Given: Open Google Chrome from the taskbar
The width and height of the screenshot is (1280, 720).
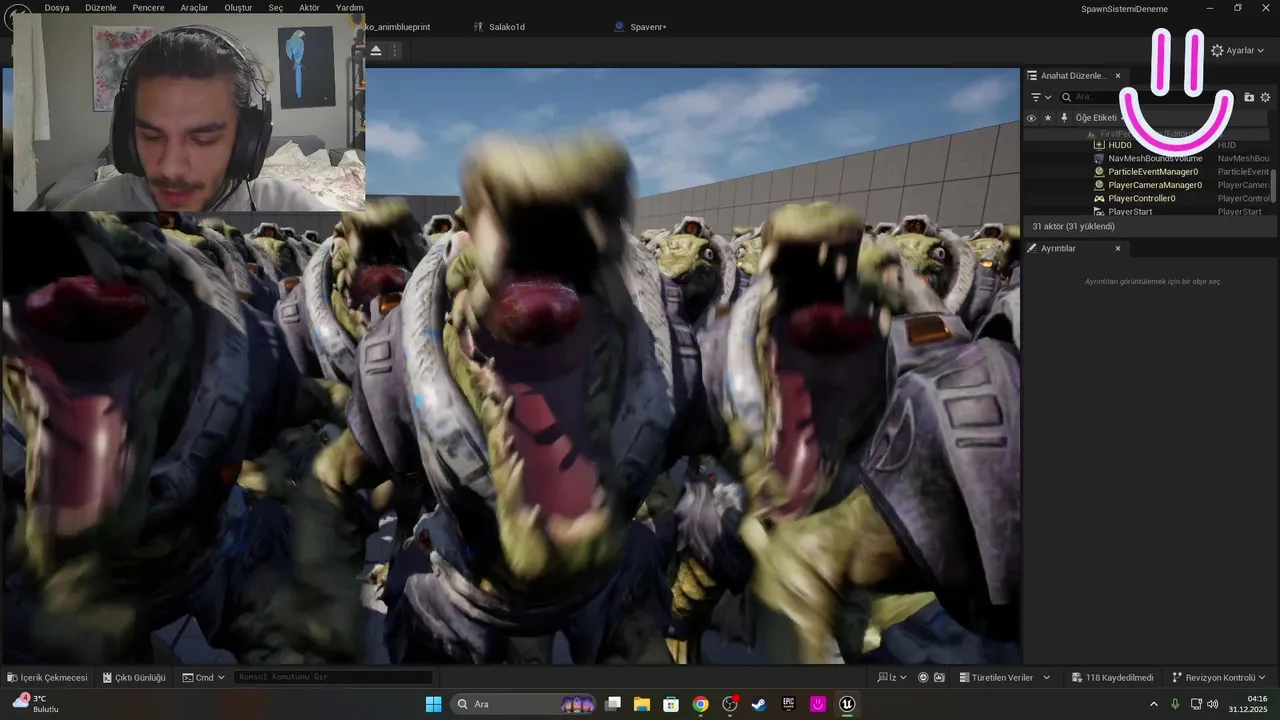Looking at the screenshot, I should pos(700,704).
